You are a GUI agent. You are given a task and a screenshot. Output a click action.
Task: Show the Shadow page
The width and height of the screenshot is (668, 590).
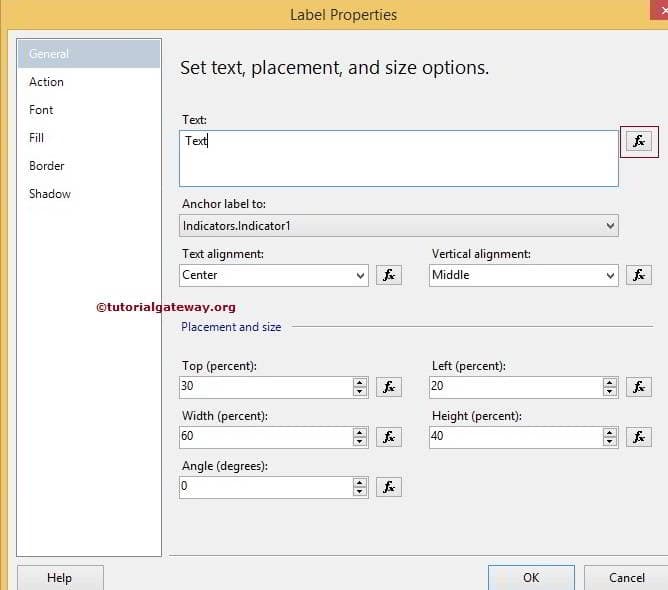(89, 194)
